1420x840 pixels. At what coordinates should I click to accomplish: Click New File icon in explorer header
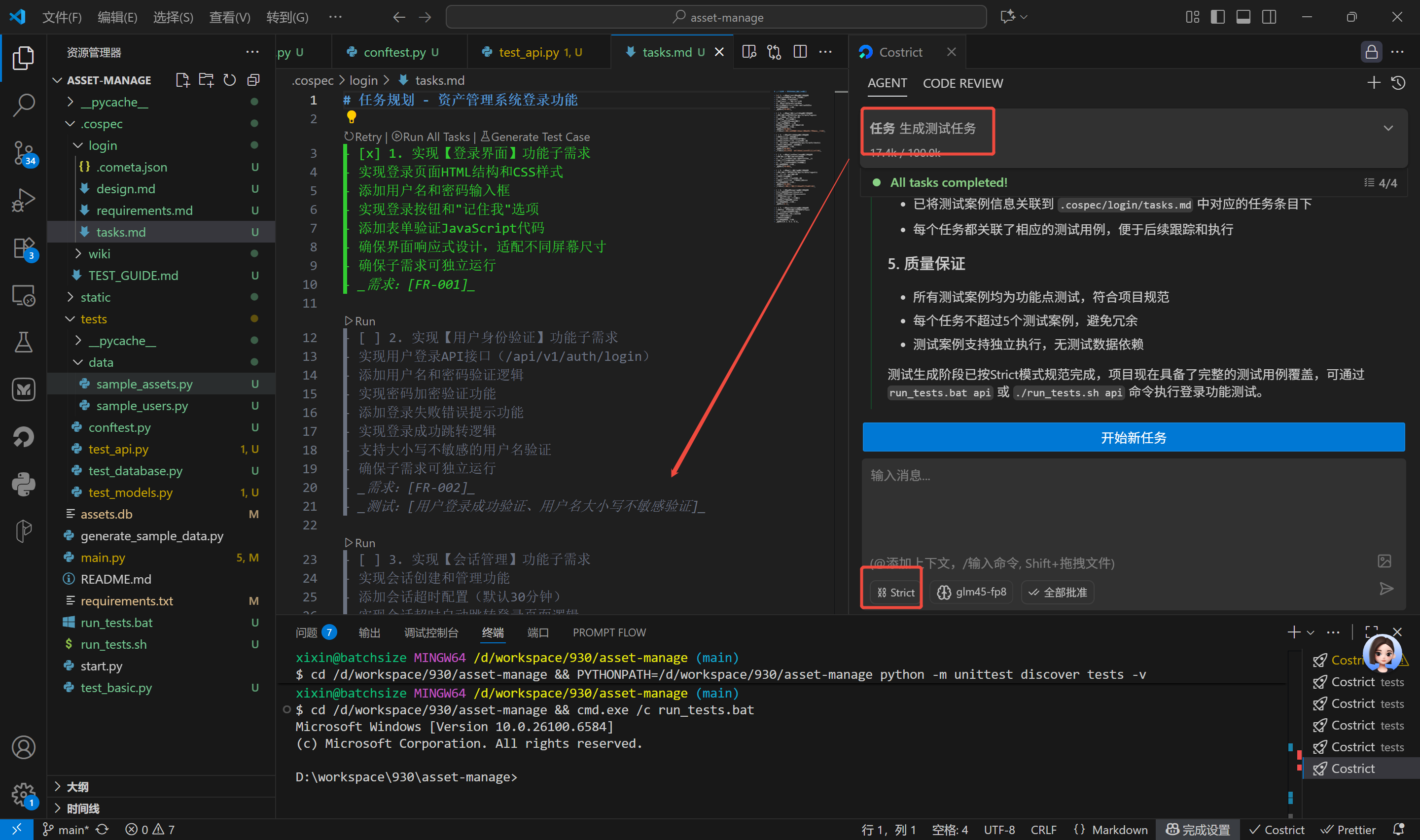(x=182, y=80)
